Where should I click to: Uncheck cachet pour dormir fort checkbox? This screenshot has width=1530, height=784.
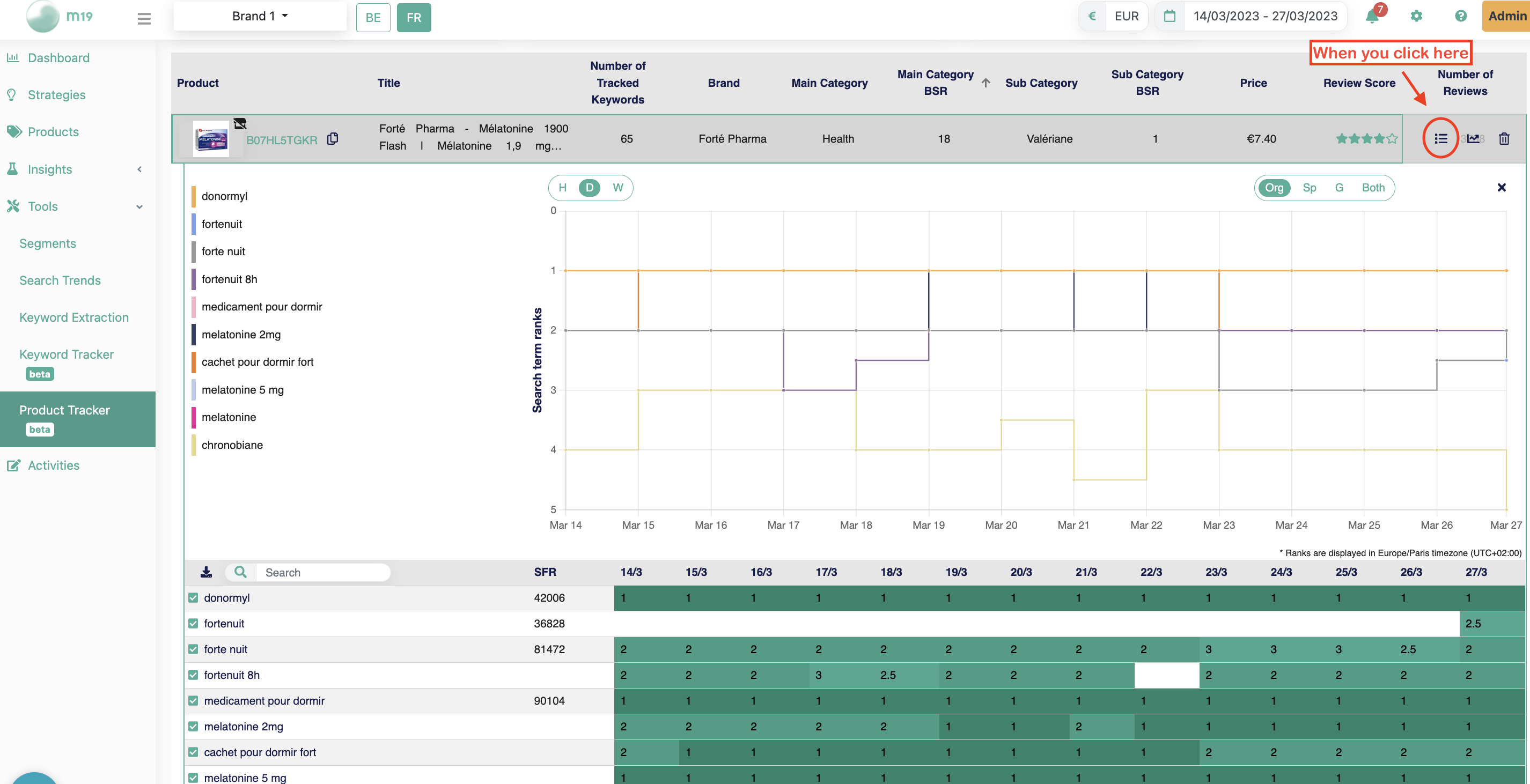[x=193, y=752]
